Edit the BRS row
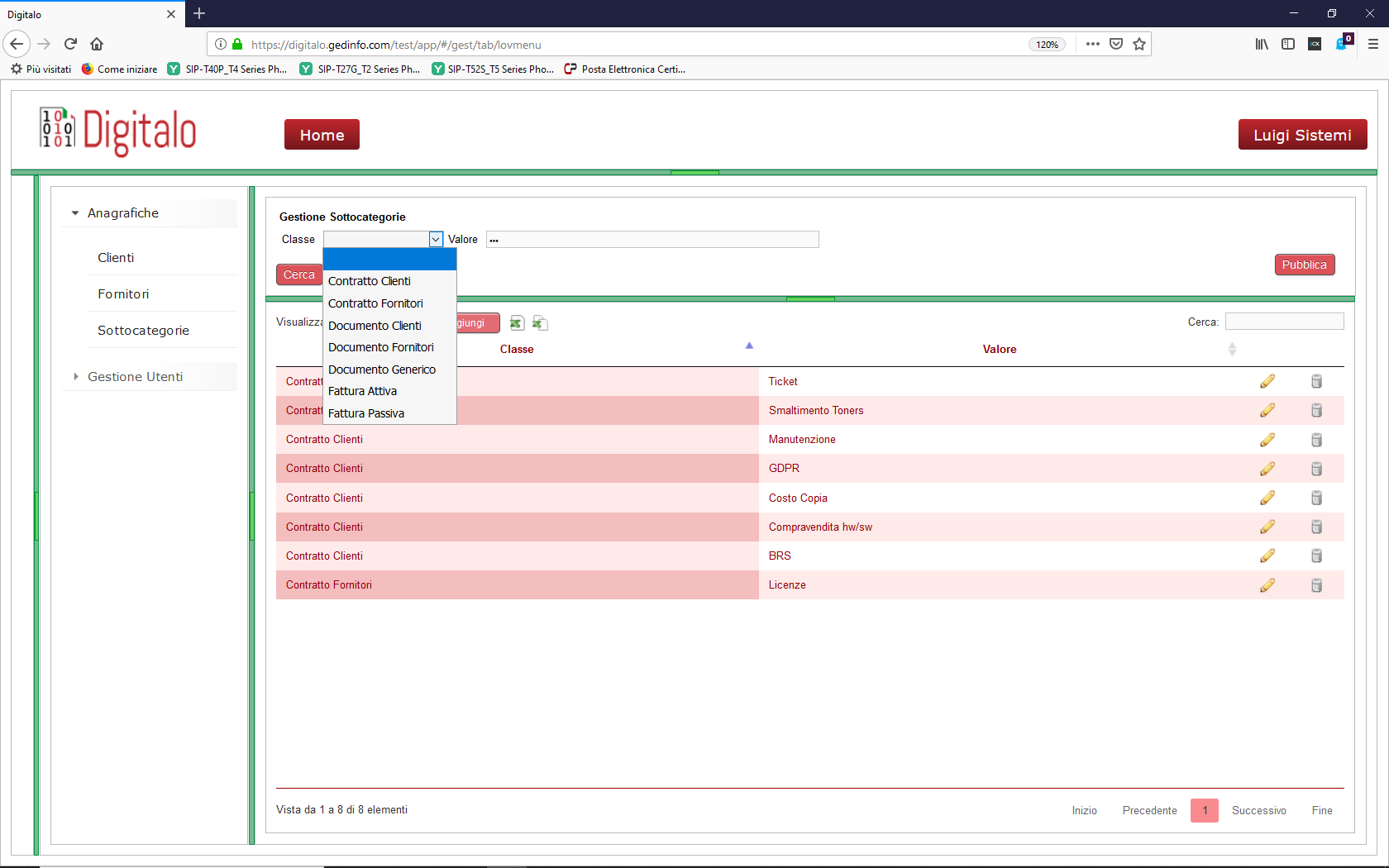The width and height of the screenshot is (1389, 868). click(1267, 556)
